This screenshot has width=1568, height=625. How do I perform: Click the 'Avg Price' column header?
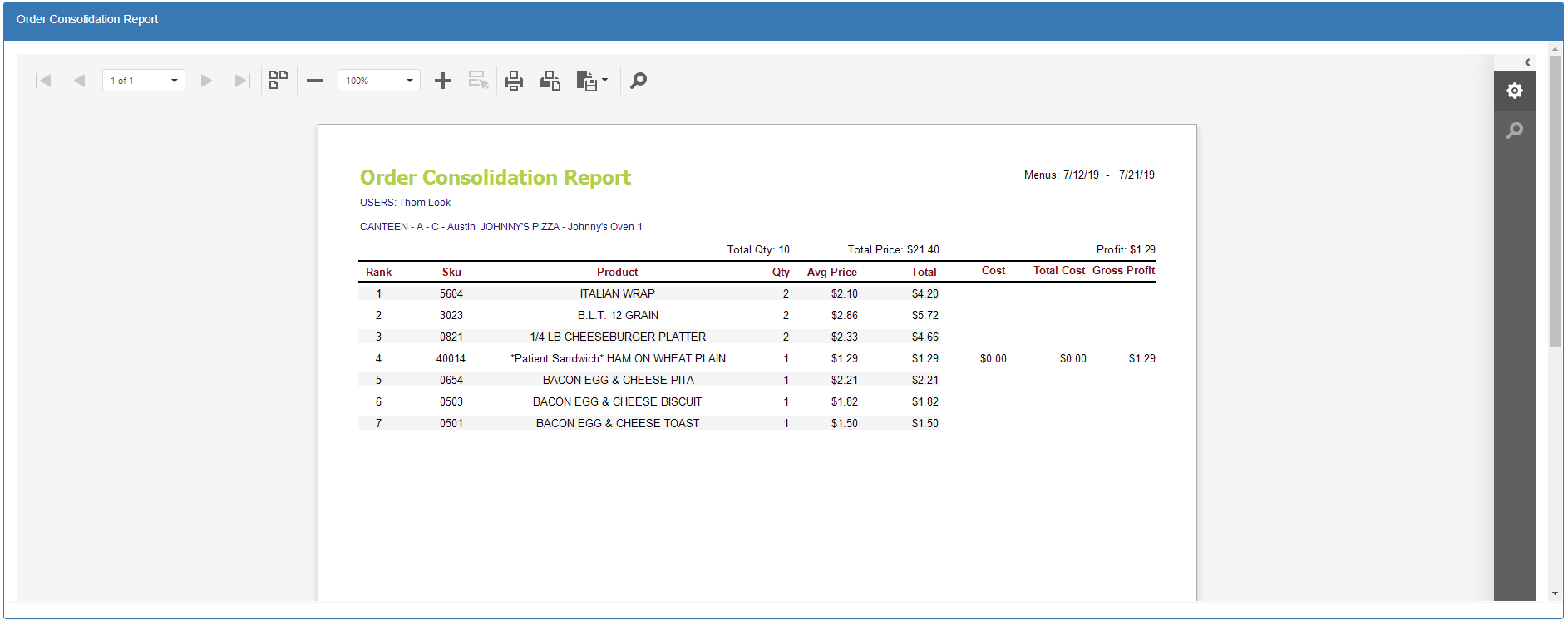[x=832, y=272]
